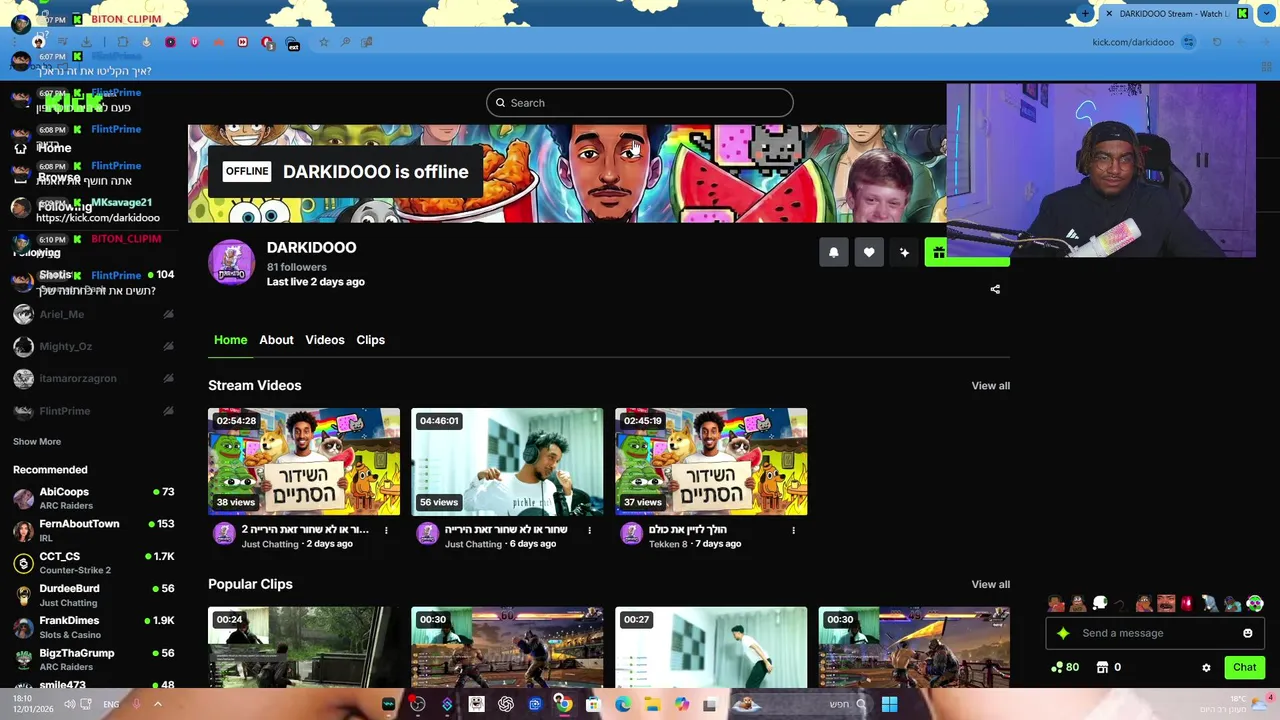Follow the channel with the heart icon

[x=869, y=253]
